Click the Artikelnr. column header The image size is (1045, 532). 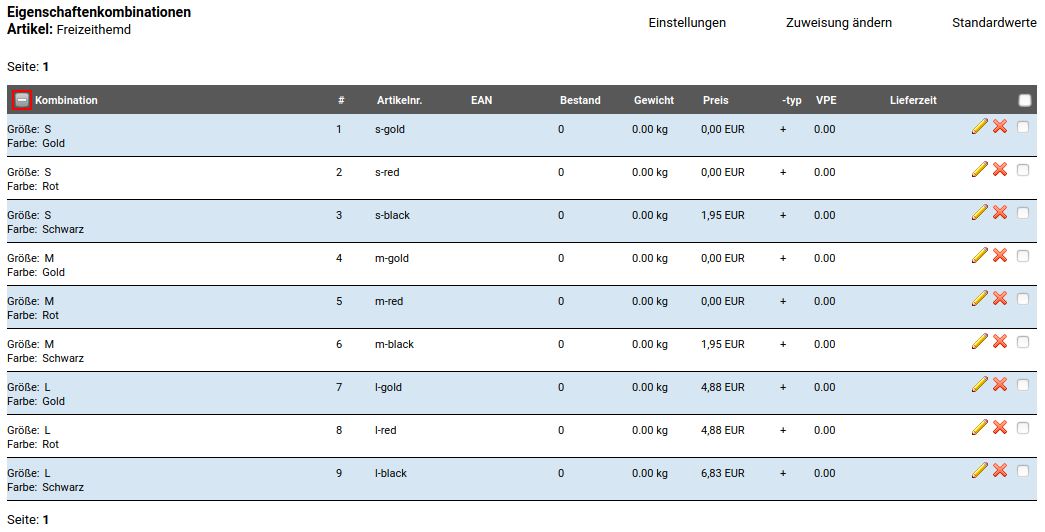400,100
